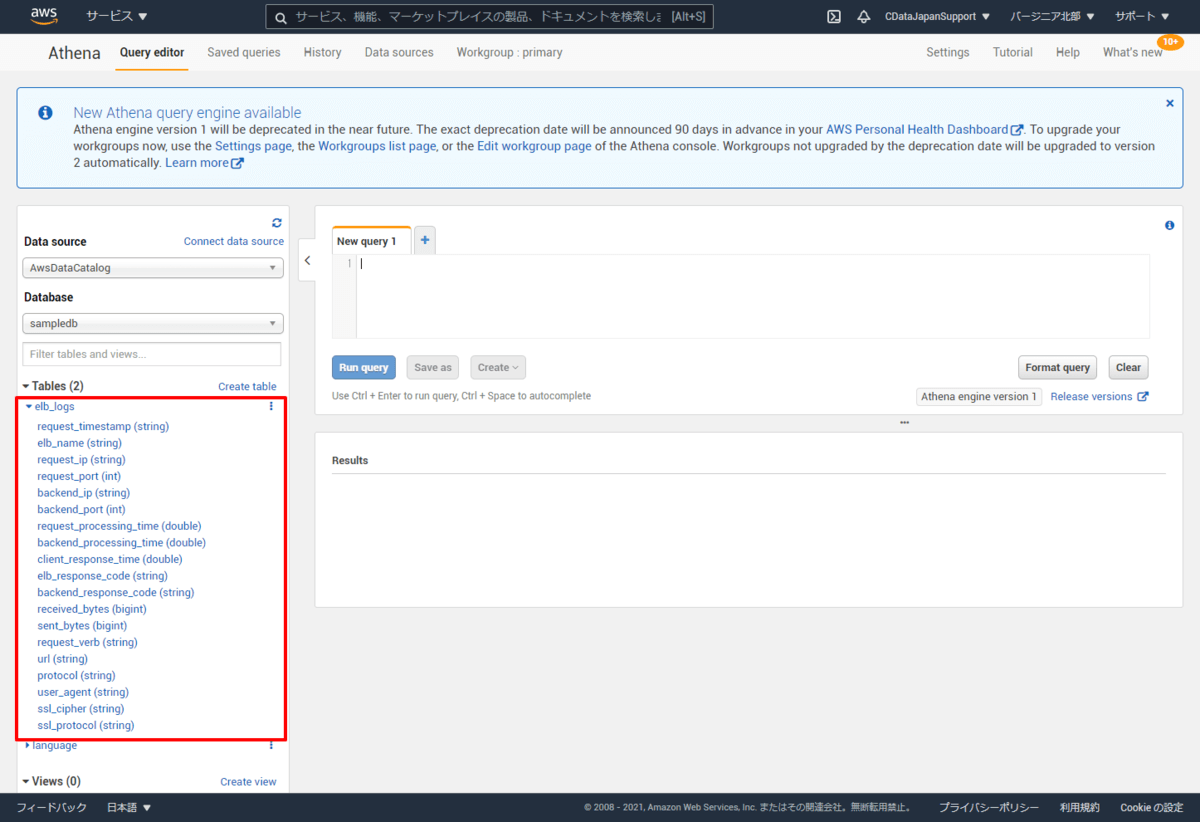
Task: Open the elb_logs table options menu
Action: tap(271, 406)
